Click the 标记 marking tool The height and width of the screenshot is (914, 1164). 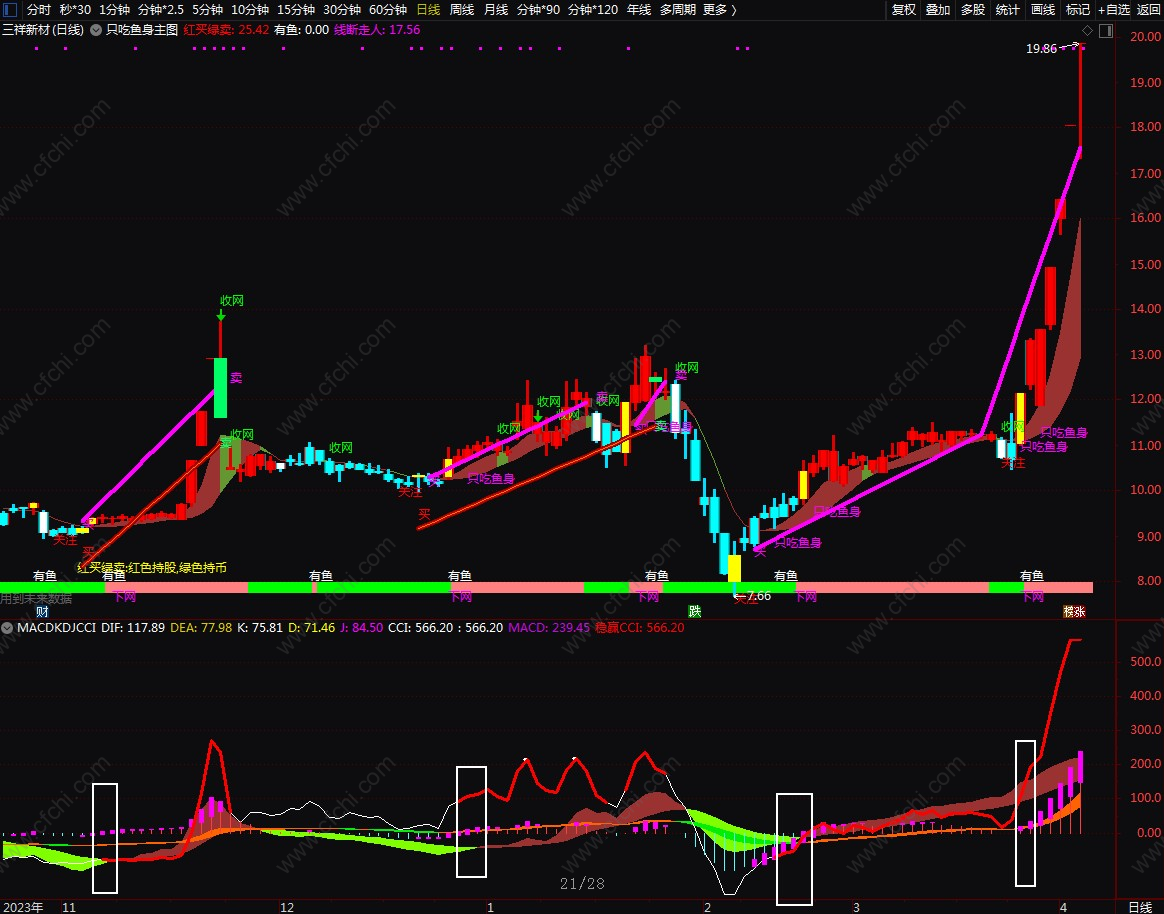[x=1076, y=10]
